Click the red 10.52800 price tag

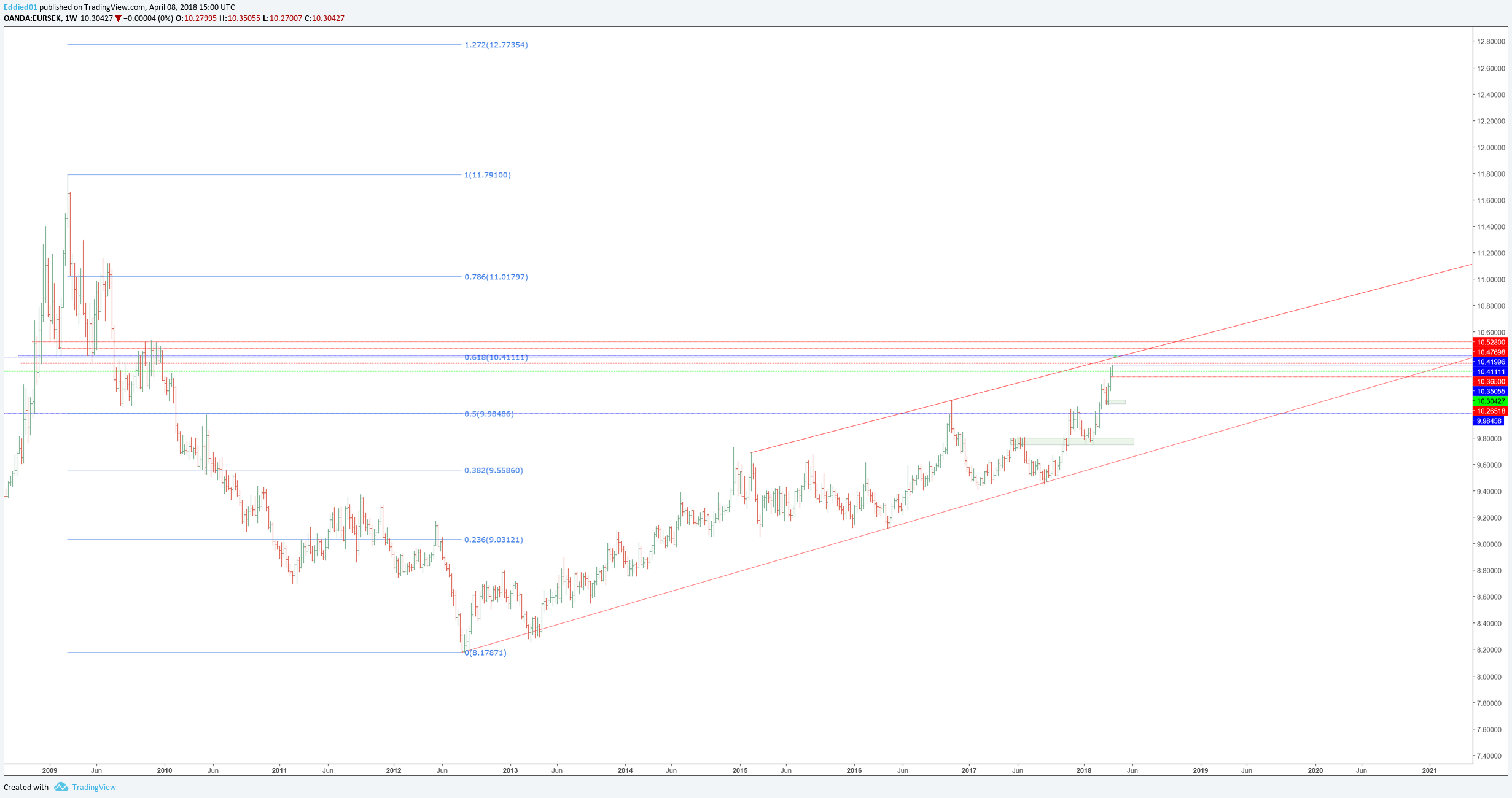click(1491, 343)
